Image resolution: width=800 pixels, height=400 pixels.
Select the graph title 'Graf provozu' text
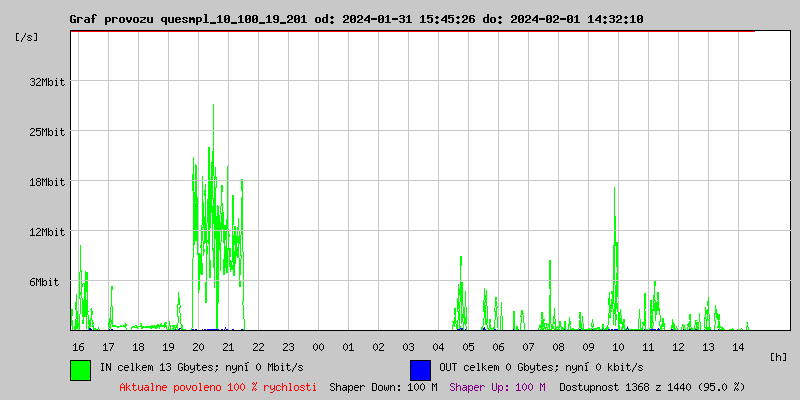(x=111, y=19)
